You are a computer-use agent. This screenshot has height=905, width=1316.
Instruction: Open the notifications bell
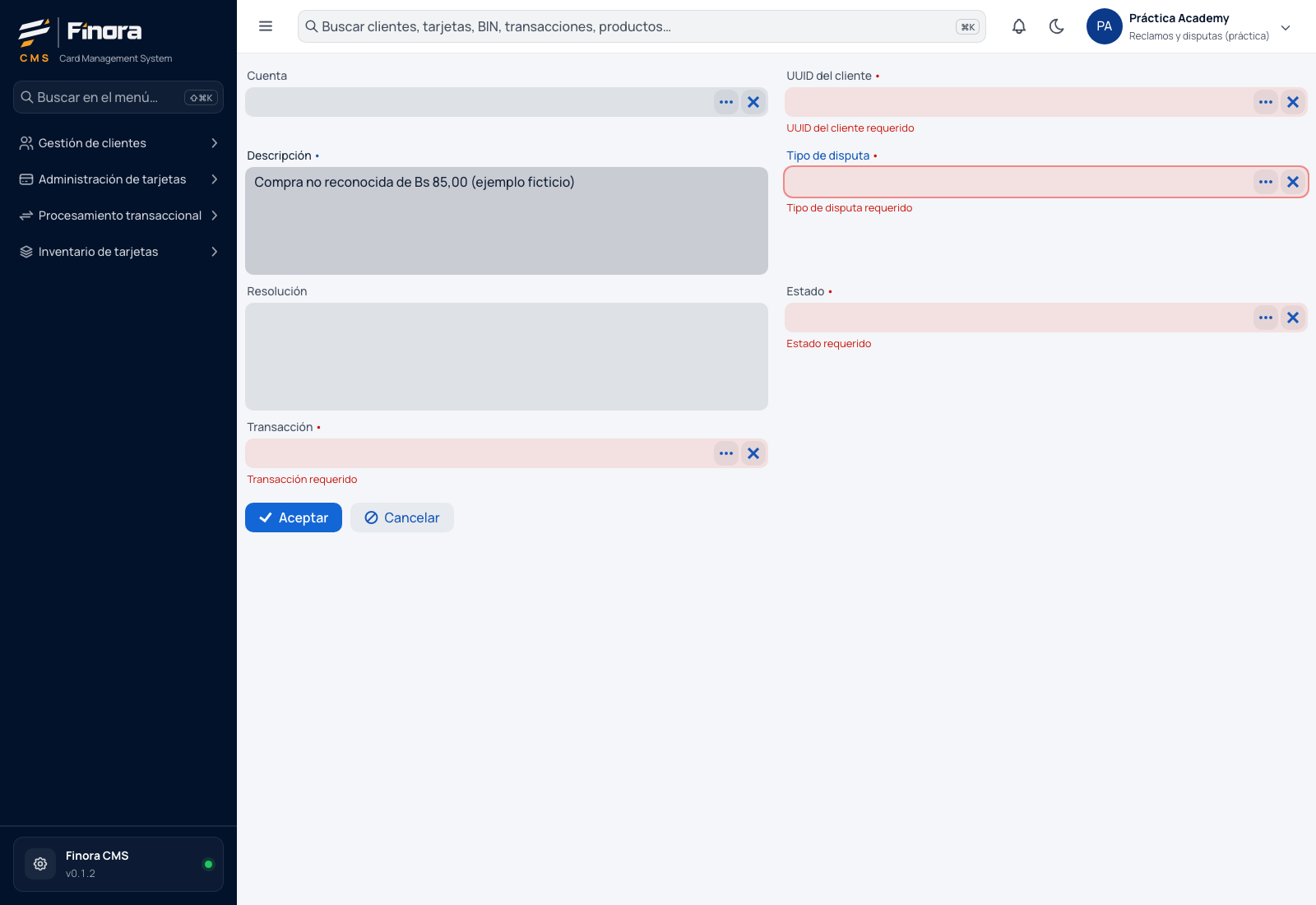[1019, 26]
